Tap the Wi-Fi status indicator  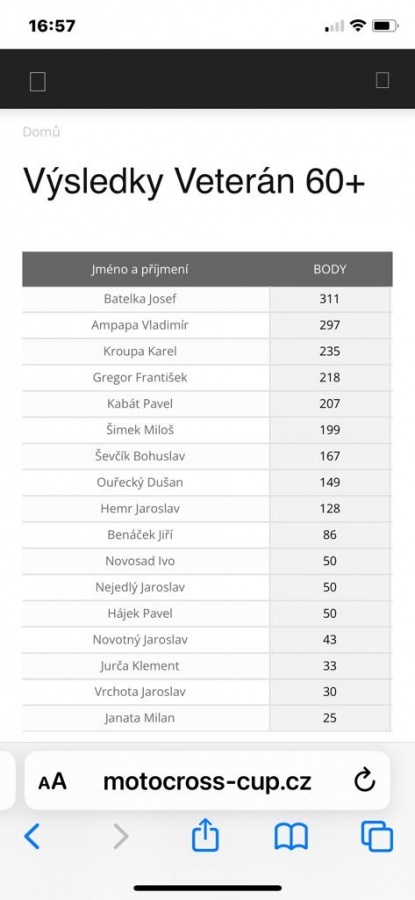(x=358, y=25)
